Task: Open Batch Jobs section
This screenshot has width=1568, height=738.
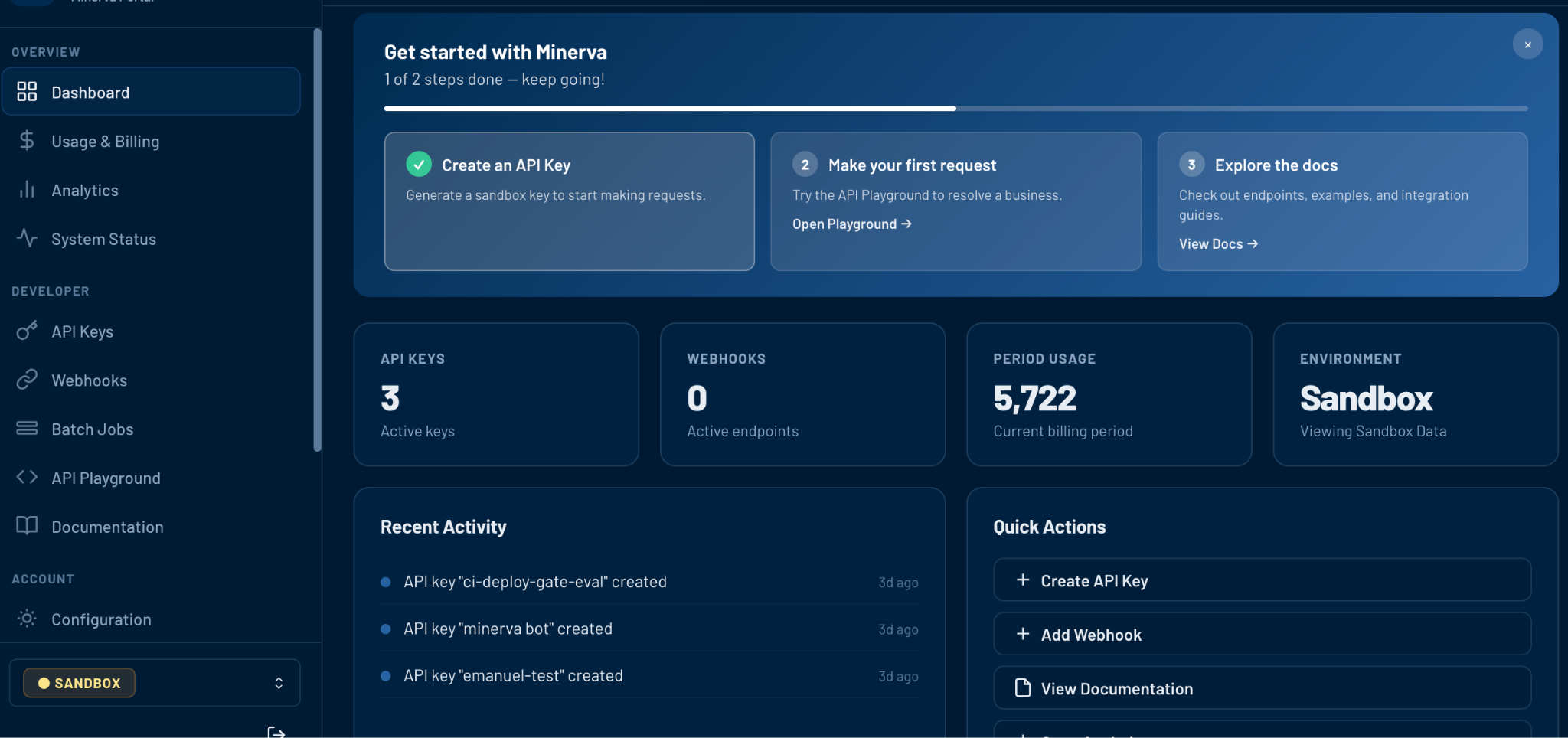Action: (x=151, y=429)
